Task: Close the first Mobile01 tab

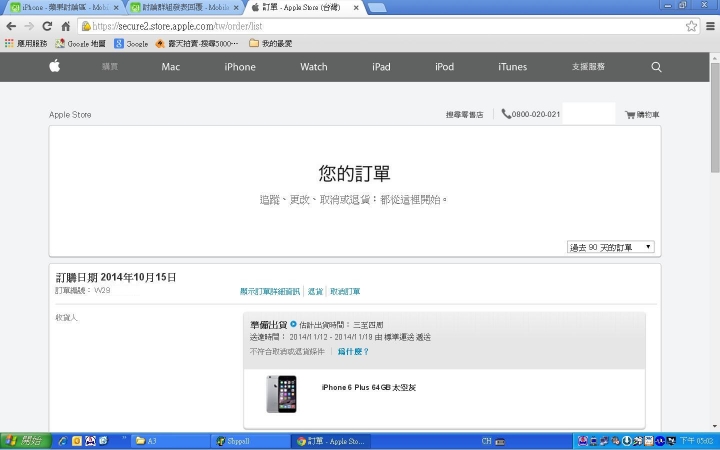Action: pos(116,7)
